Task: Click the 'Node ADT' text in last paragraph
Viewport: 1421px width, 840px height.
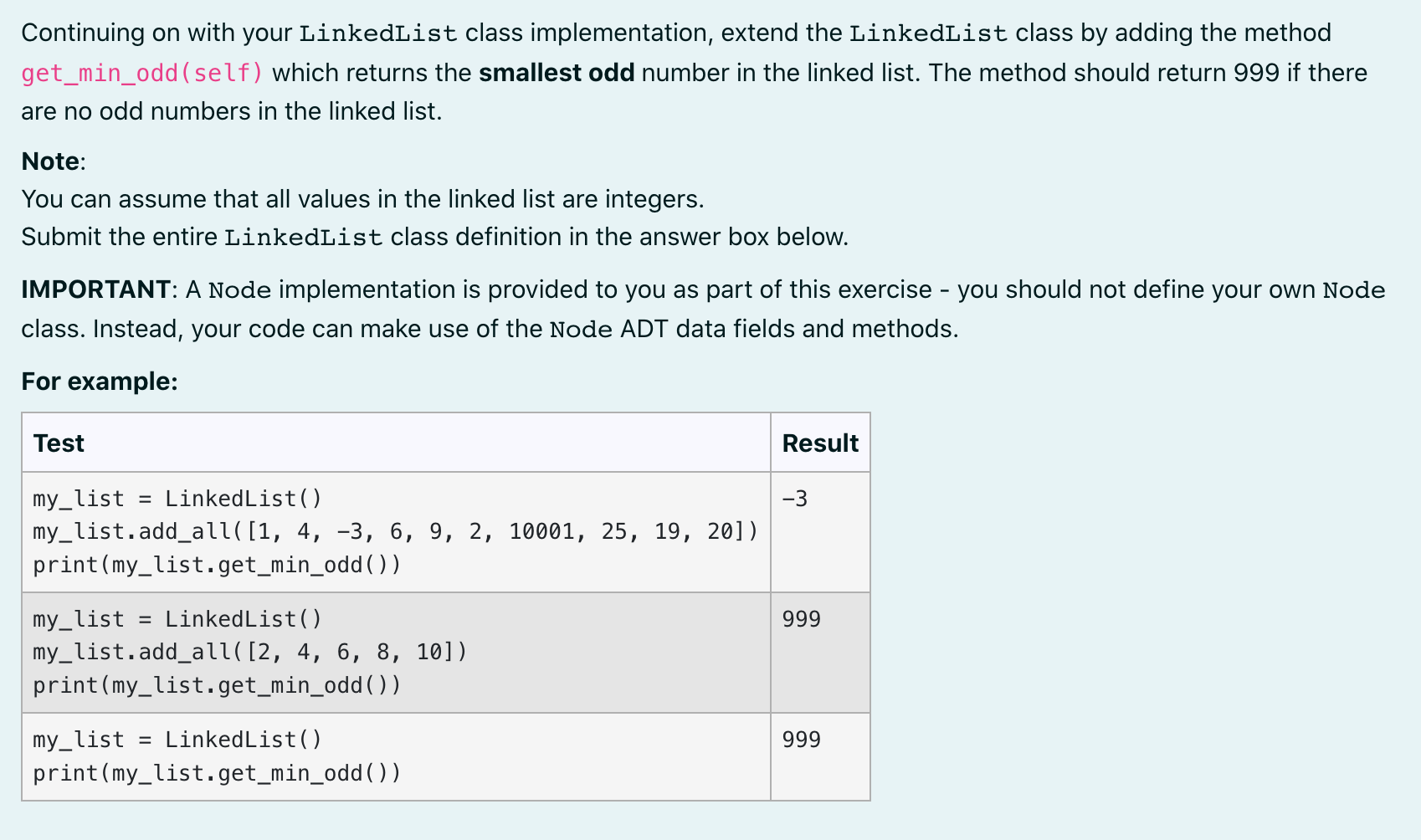Action: (x=609, y=329)
